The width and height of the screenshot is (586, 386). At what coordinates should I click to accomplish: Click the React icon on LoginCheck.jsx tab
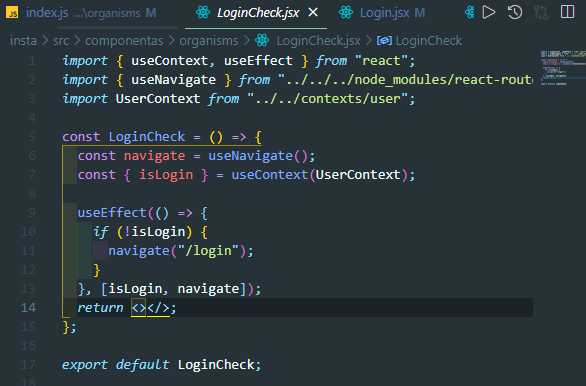click(203, 13)
